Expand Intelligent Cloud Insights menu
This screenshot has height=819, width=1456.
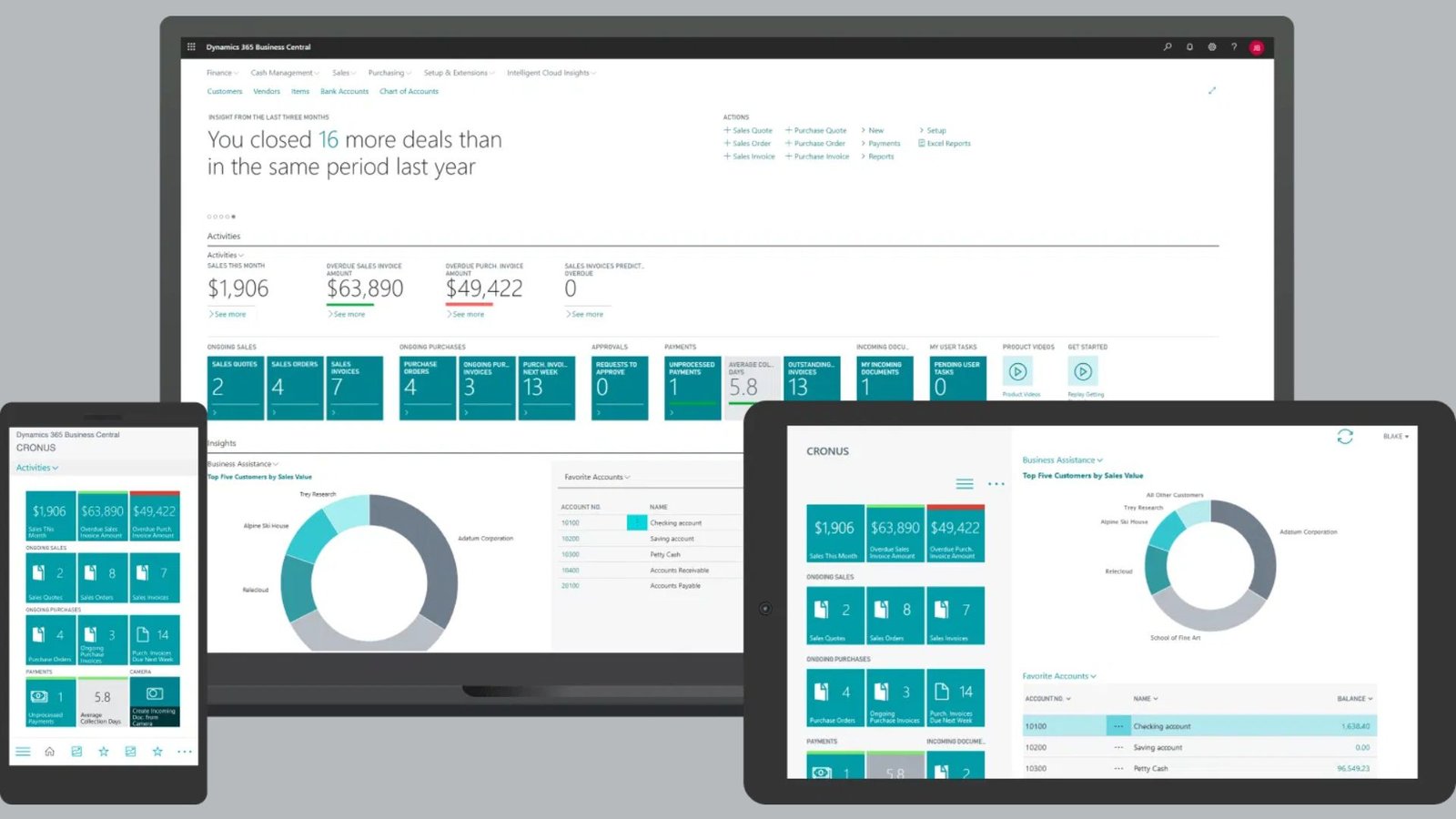551,73
